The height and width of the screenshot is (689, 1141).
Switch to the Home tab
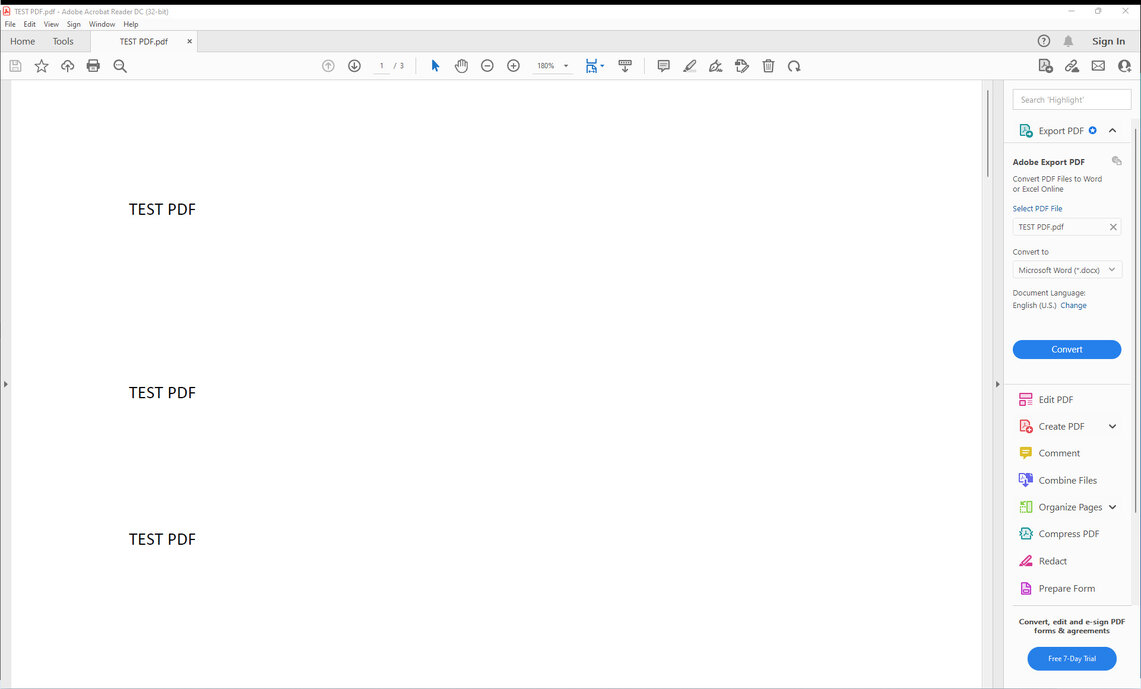tap(23, 41)
